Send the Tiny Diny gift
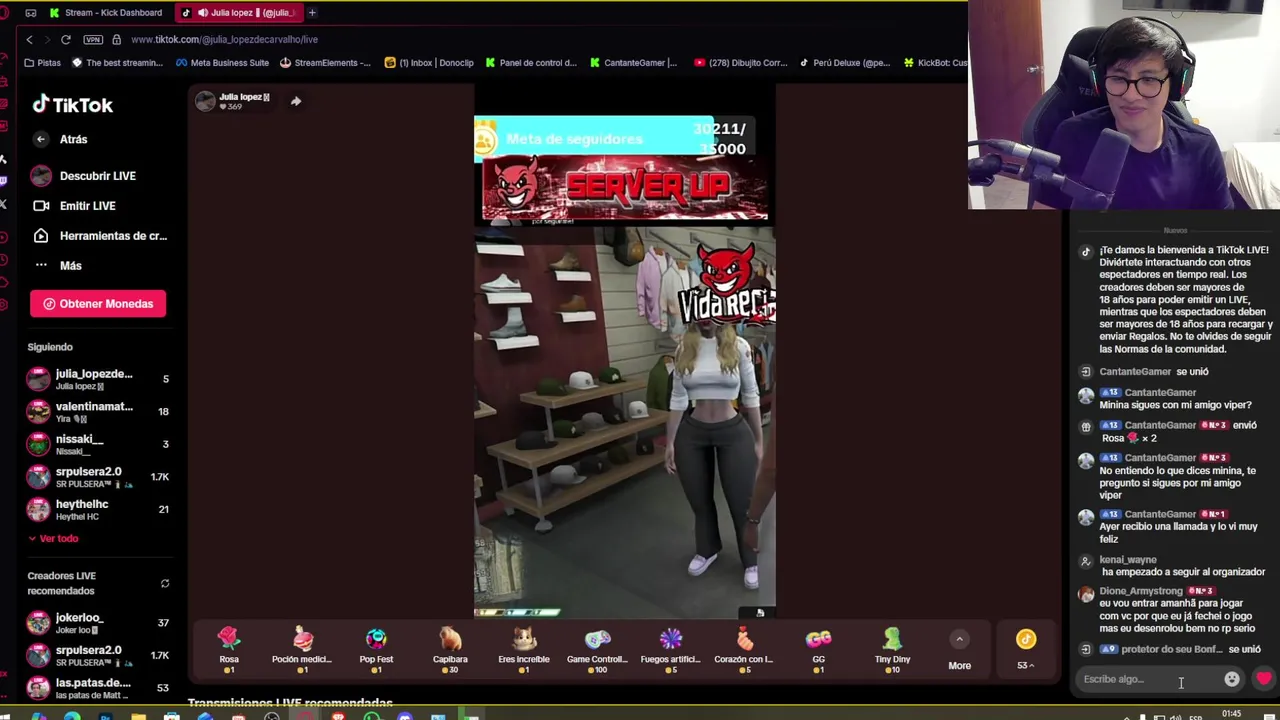 pyautogui.click(x=892, y=648)
